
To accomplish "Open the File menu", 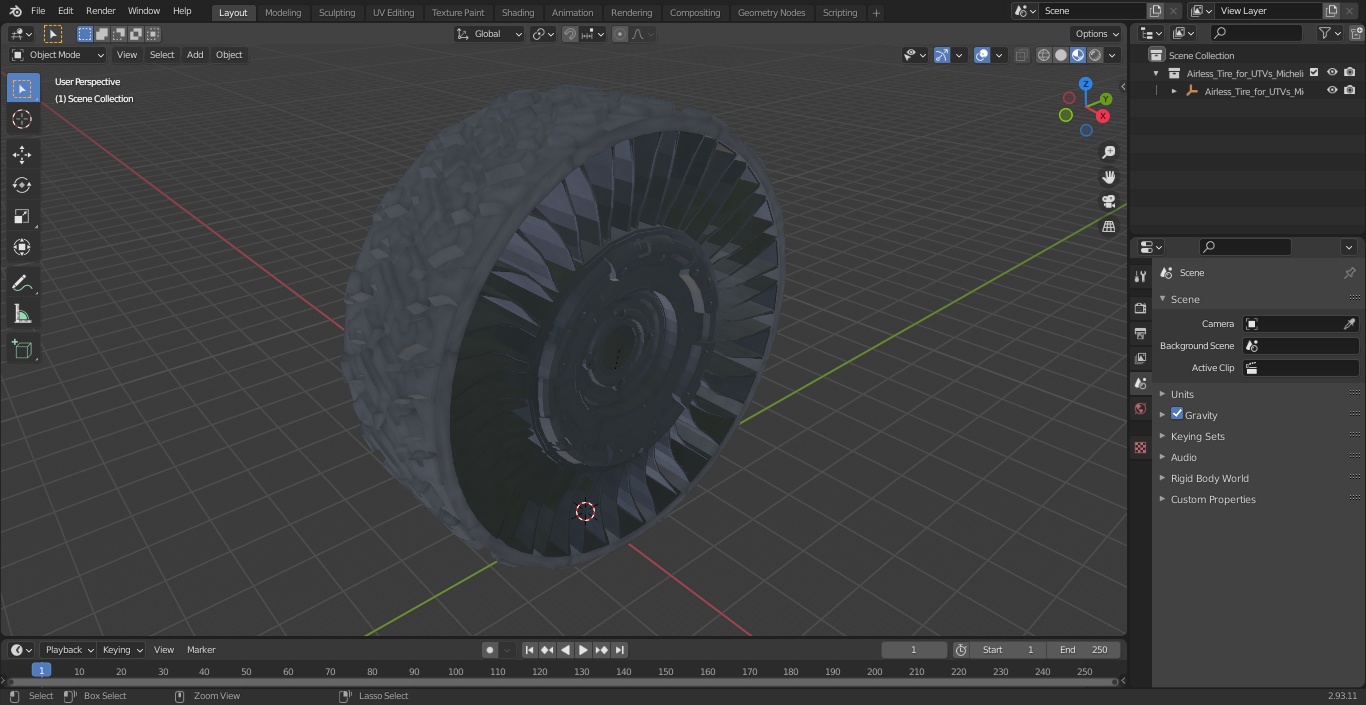I will (x=38, y=11).
